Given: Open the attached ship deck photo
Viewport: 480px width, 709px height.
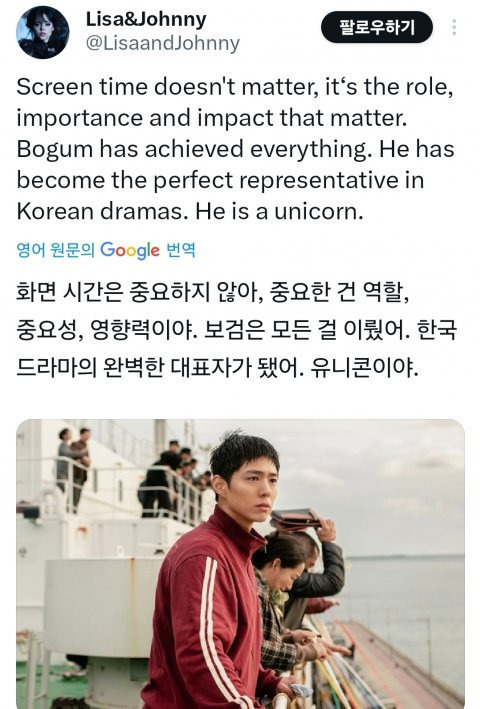Looking at the screenshot, I should 240,564.
